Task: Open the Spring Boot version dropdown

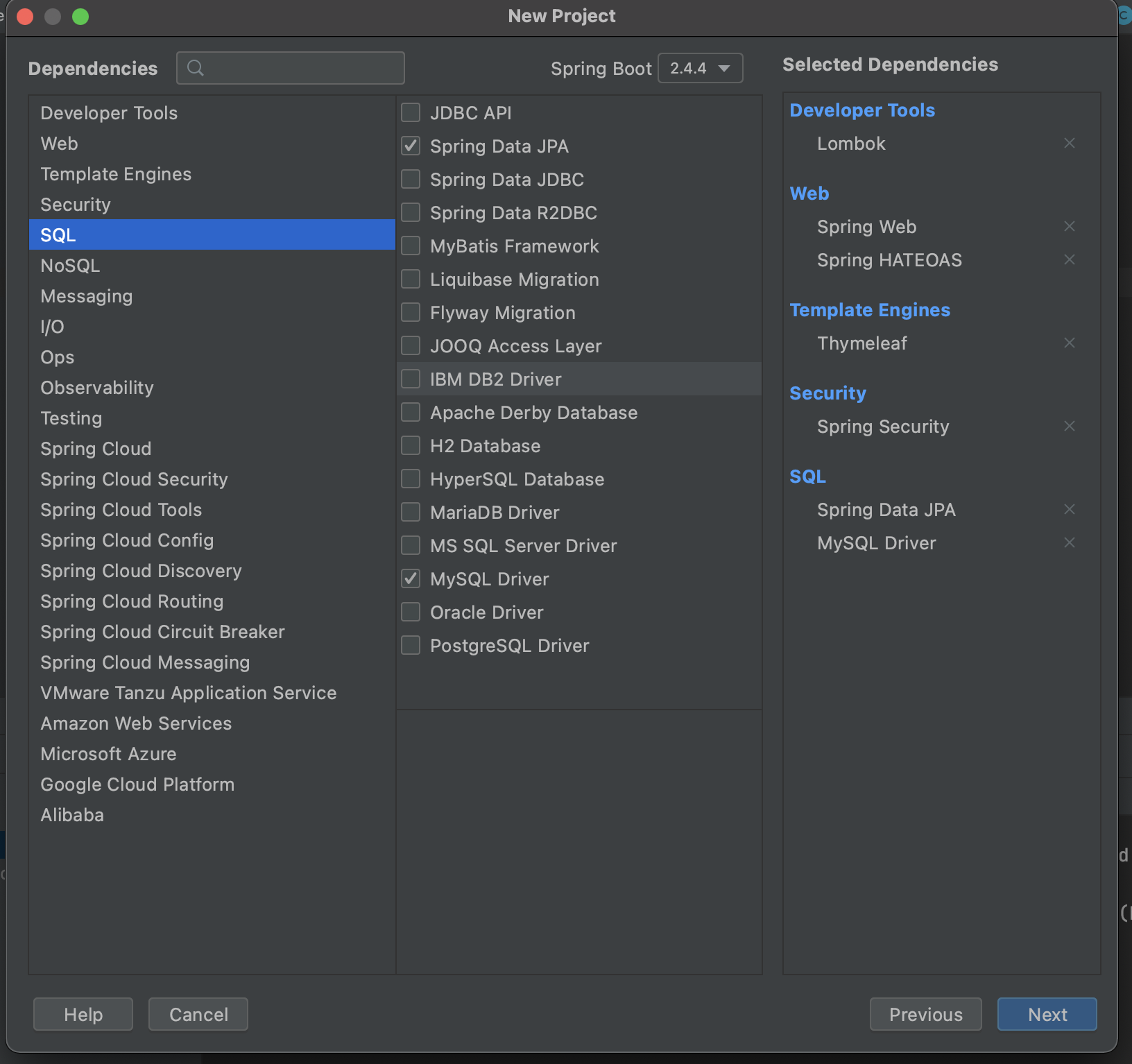Action: click(x=699, y=68)
